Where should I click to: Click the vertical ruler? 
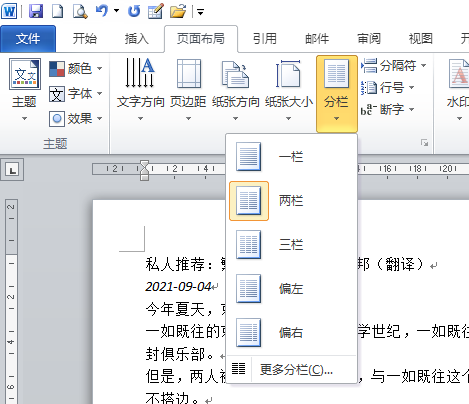tap(11, 301)
